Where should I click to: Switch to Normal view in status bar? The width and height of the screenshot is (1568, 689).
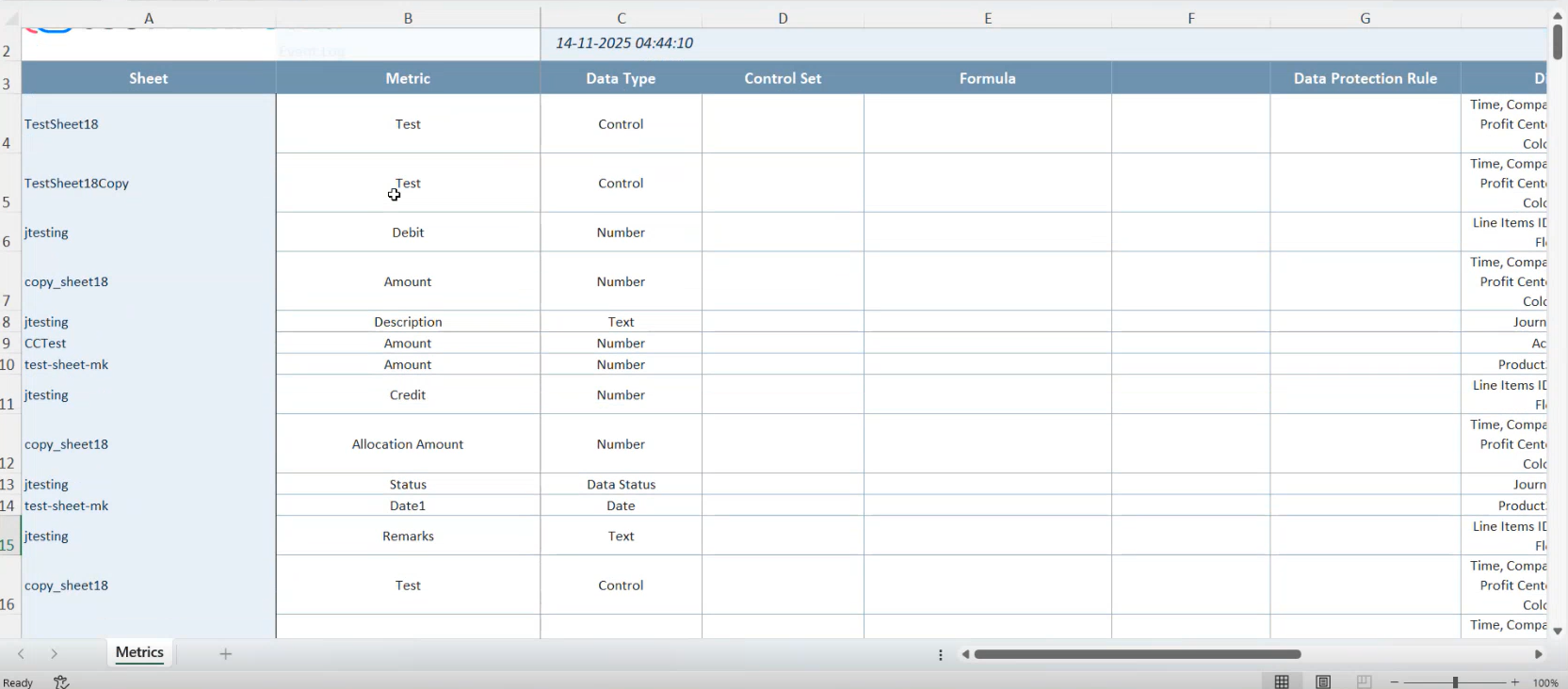tap(1282, 682)
